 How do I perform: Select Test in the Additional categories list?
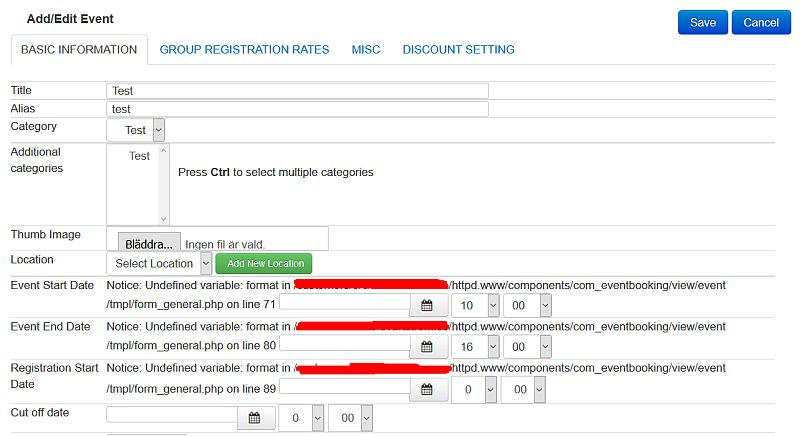(x=139, y=156)
